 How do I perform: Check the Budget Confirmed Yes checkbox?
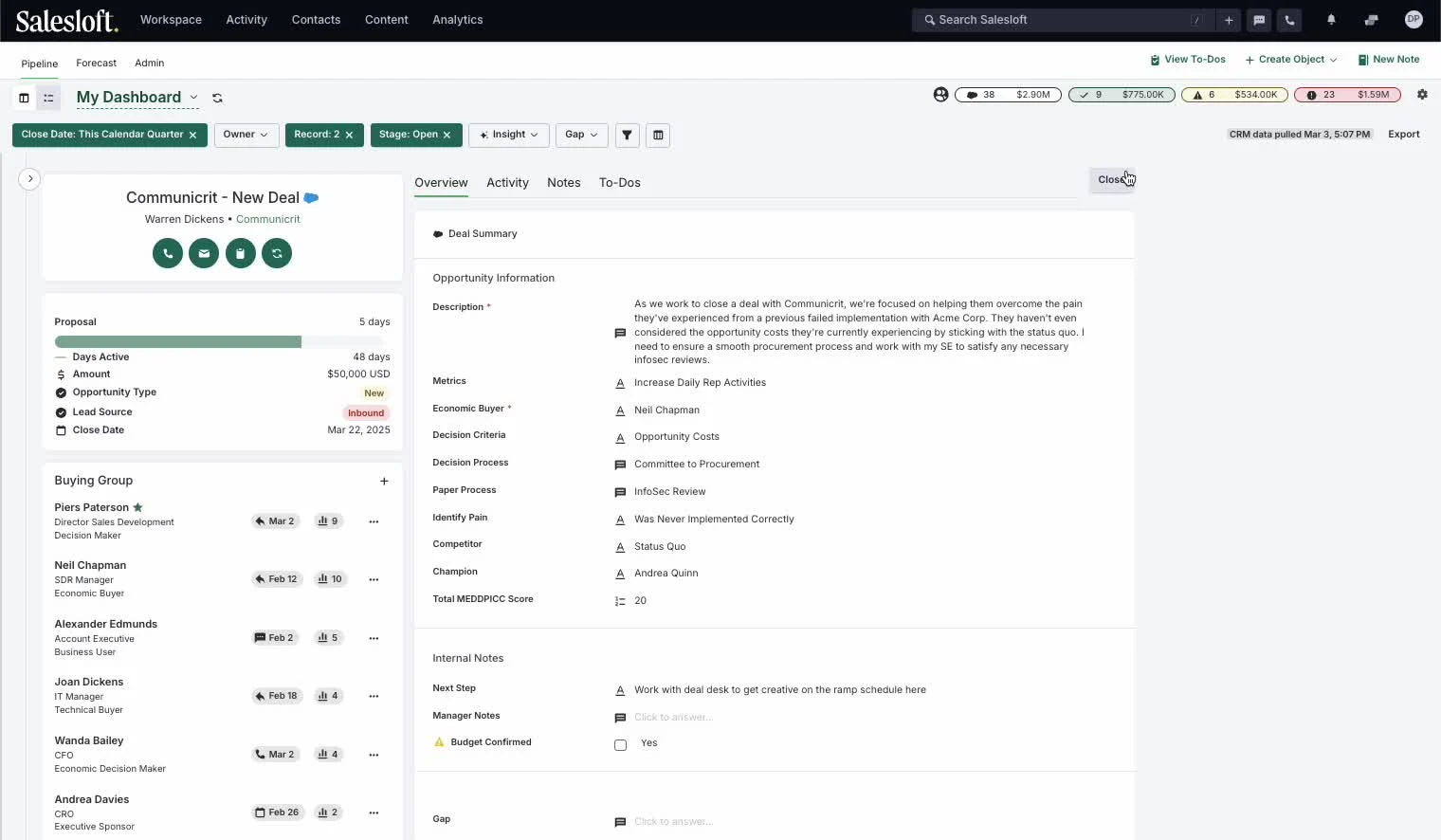click(620, 745)
